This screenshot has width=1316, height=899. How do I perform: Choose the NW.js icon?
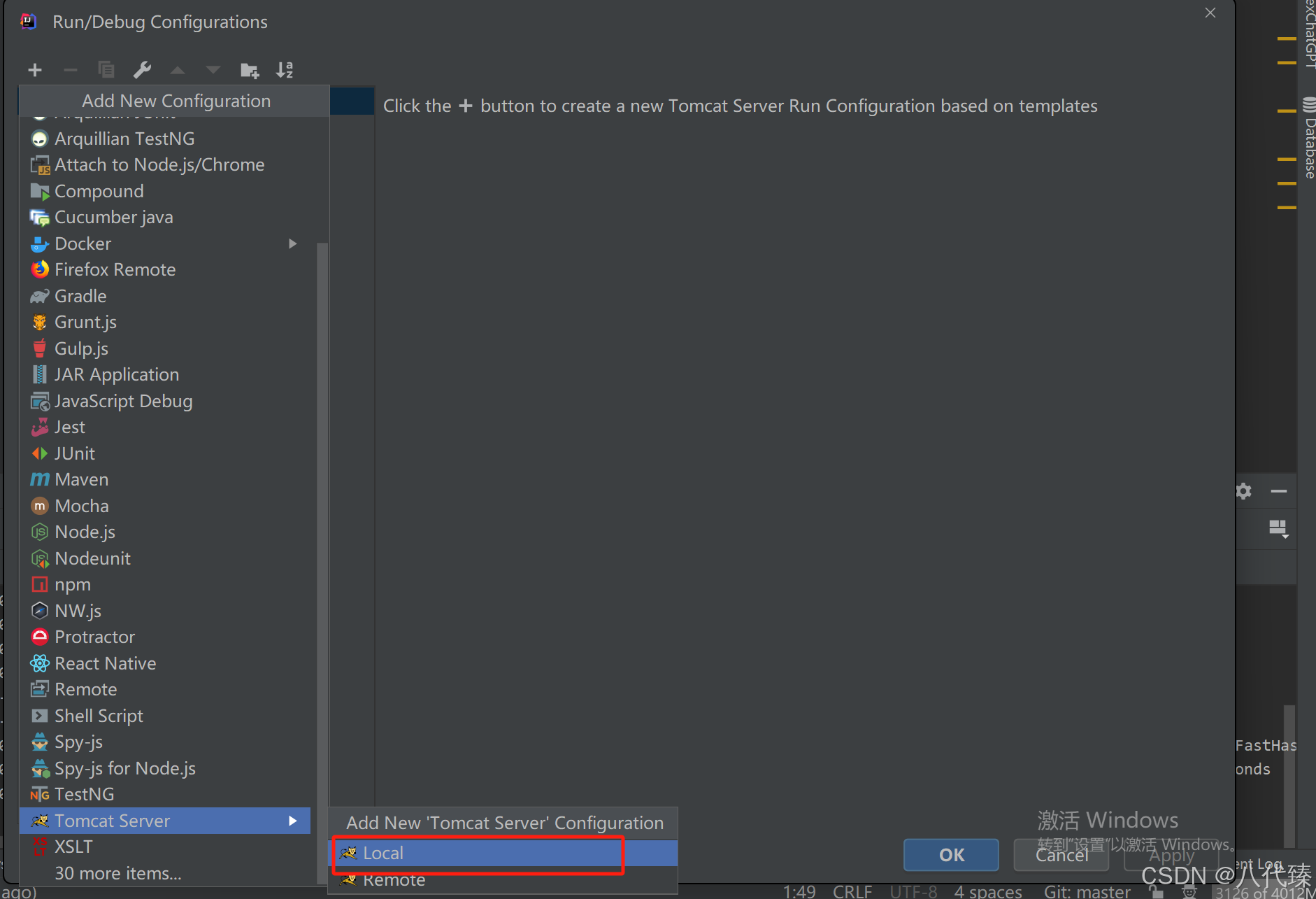(x=40, y=611)
